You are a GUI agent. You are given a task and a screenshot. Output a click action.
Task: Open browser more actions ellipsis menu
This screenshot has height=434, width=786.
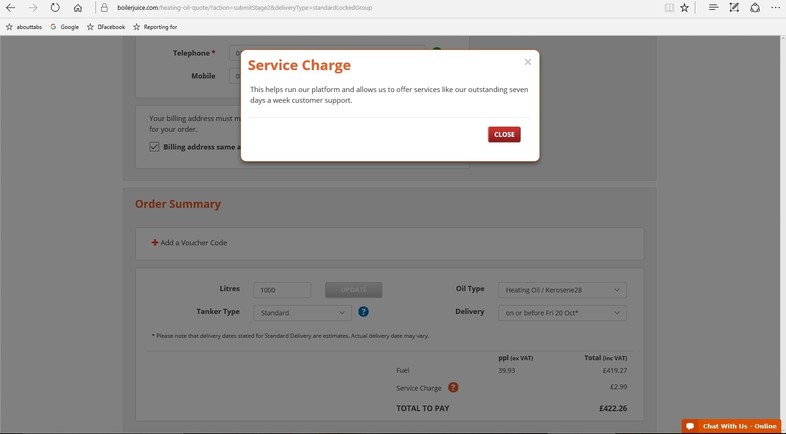775,8
